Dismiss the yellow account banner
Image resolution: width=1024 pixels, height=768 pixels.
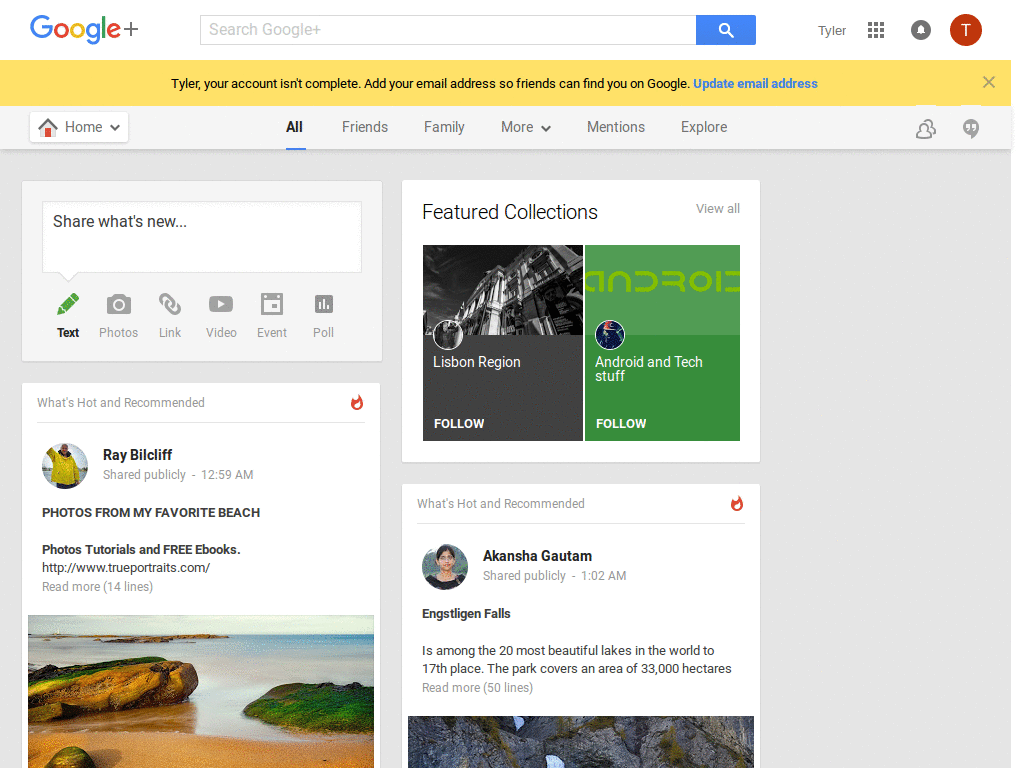coord(989,82)
